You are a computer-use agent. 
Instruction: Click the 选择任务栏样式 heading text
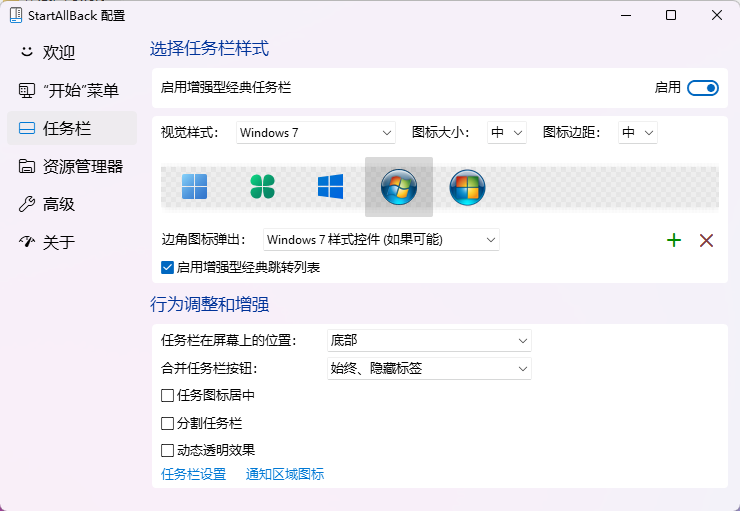pos(210,49)
